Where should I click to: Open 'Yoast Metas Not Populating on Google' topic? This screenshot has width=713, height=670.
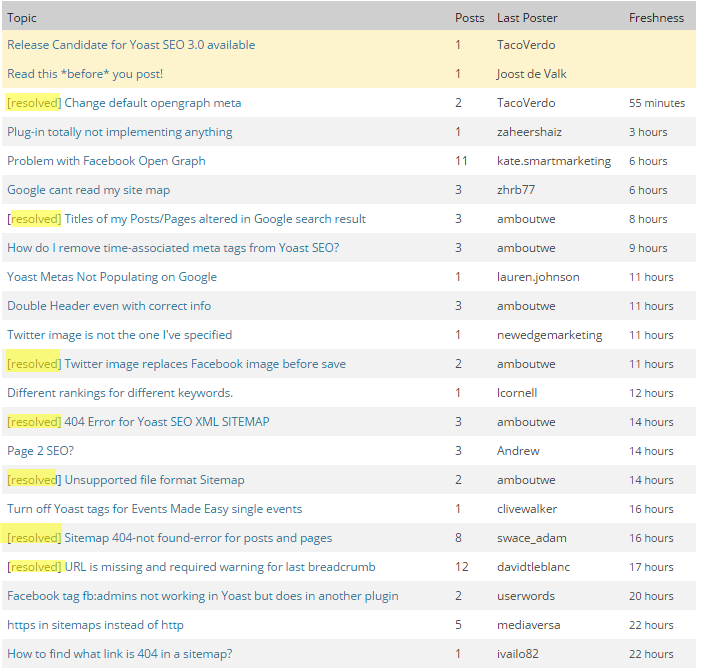pos(112,277)
